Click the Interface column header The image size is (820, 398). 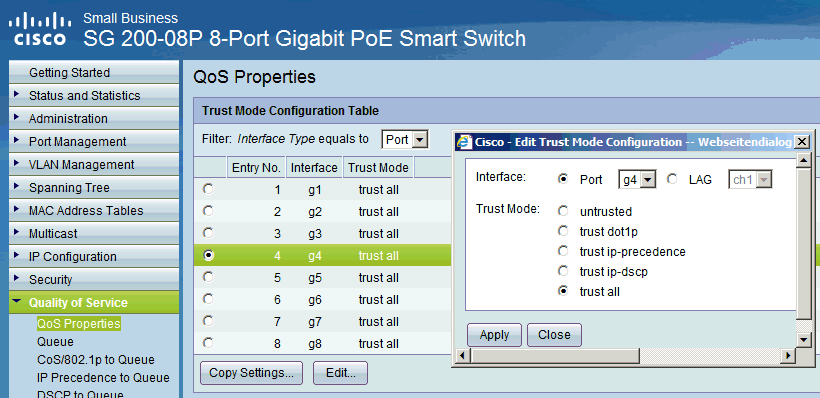tap(314, 168)
